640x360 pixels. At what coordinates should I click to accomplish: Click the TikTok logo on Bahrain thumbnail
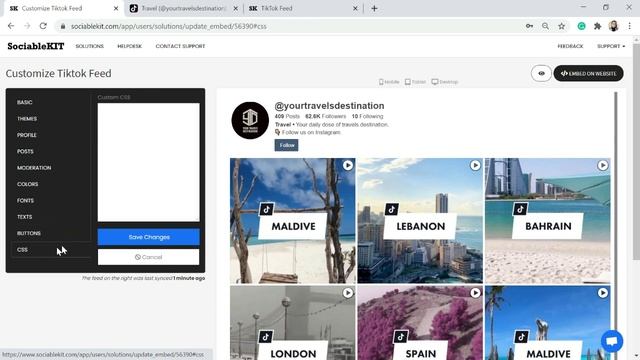click(x=520, y=209)
